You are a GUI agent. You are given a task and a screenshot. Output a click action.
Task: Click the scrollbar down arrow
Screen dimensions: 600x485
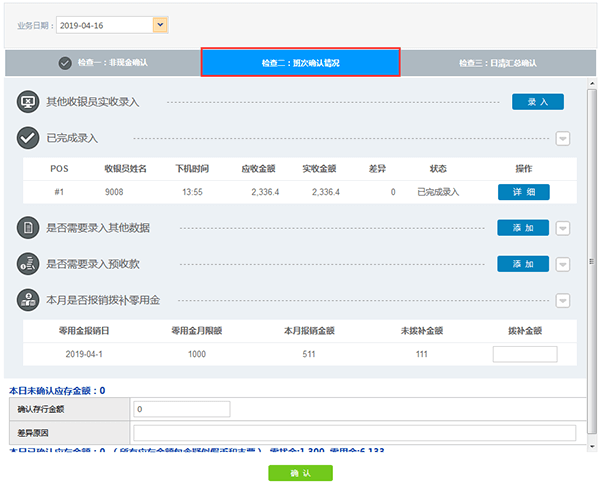coord(592,446)
